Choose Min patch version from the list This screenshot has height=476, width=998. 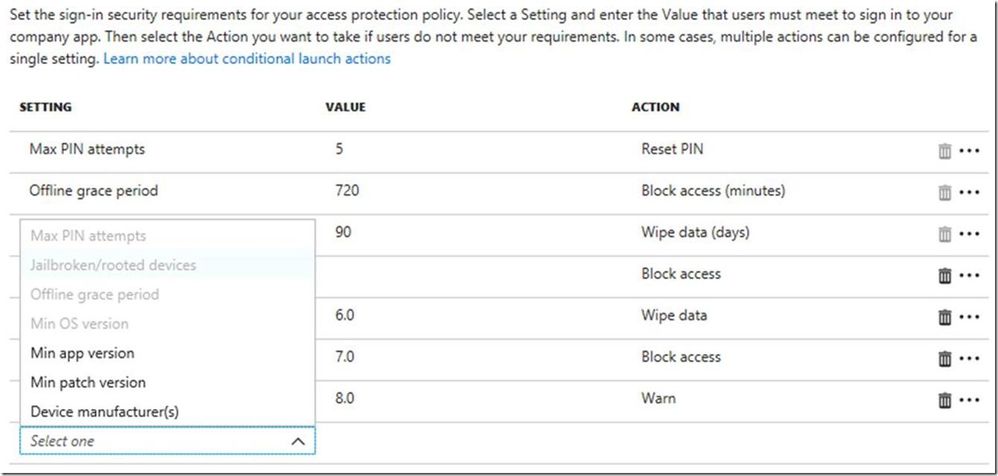[x=88, y=382]
